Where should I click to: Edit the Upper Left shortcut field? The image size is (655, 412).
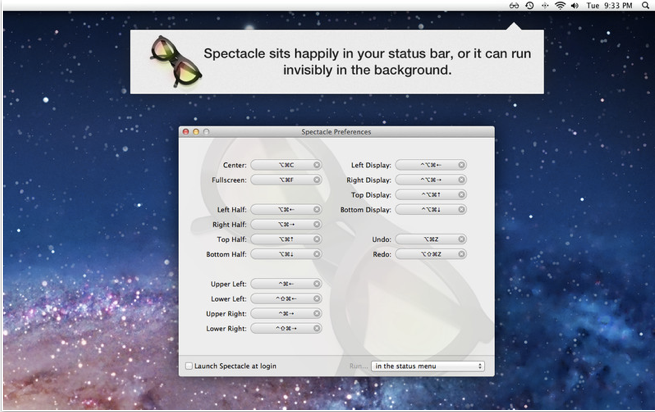[286, 284]
